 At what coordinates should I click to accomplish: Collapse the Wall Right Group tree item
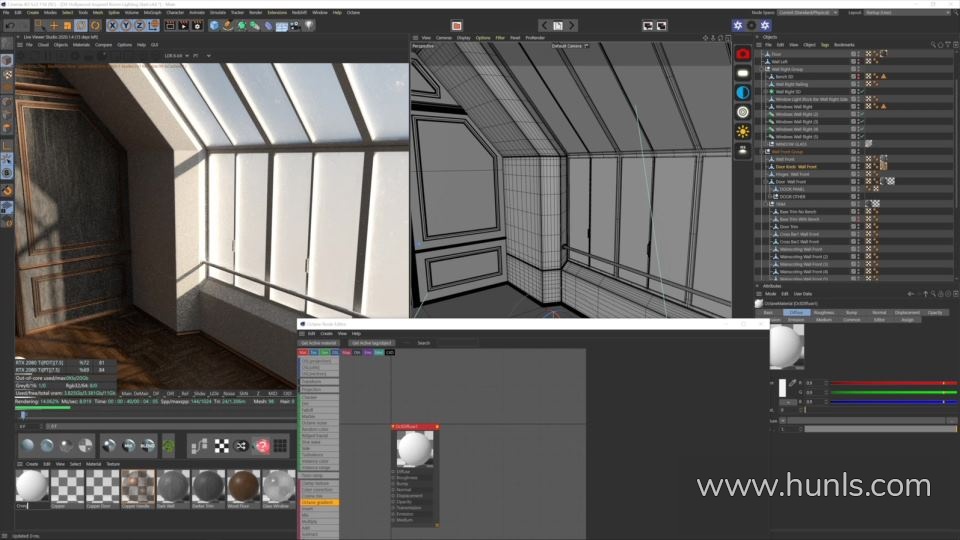pyautogui.click(x=765, y=69)
